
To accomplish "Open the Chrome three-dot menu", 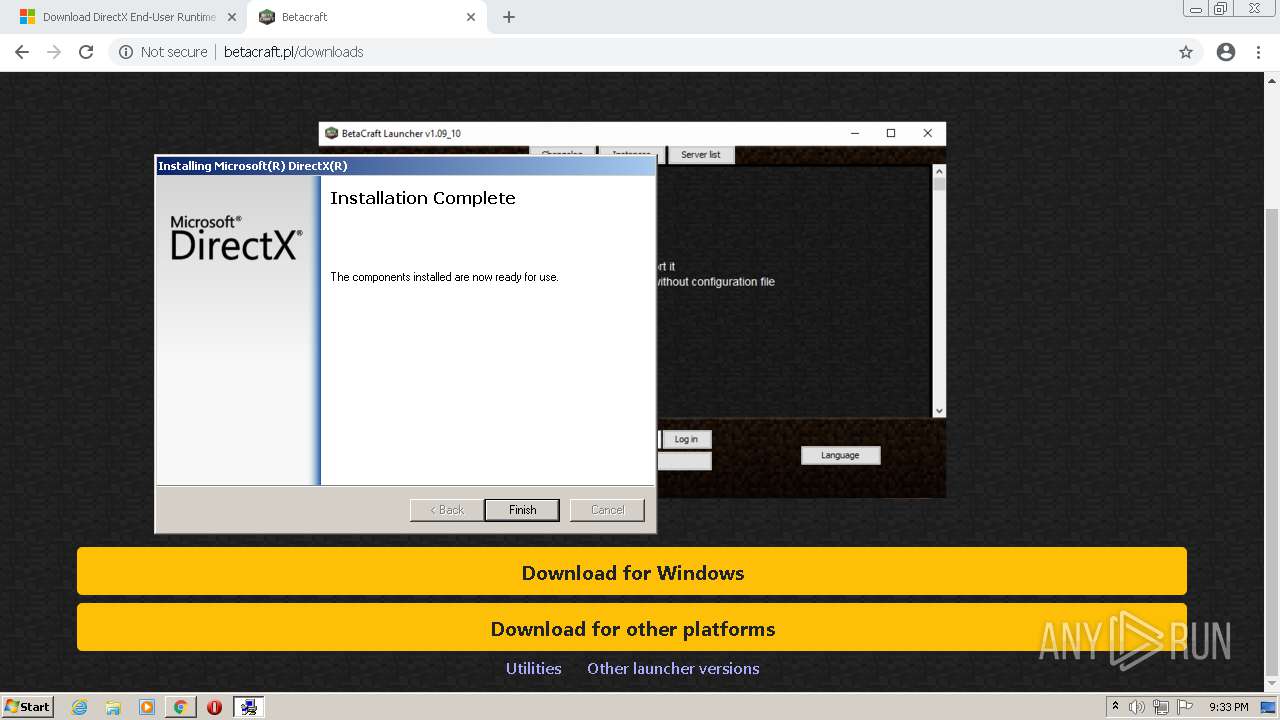I will pyautogui.click(x=1258, y=52).
